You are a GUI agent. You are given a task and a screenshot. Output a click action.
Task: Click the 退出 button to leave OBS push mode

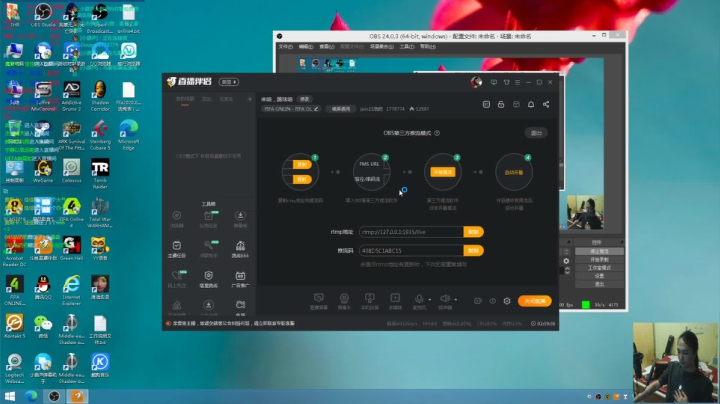(x=536, y=133)
